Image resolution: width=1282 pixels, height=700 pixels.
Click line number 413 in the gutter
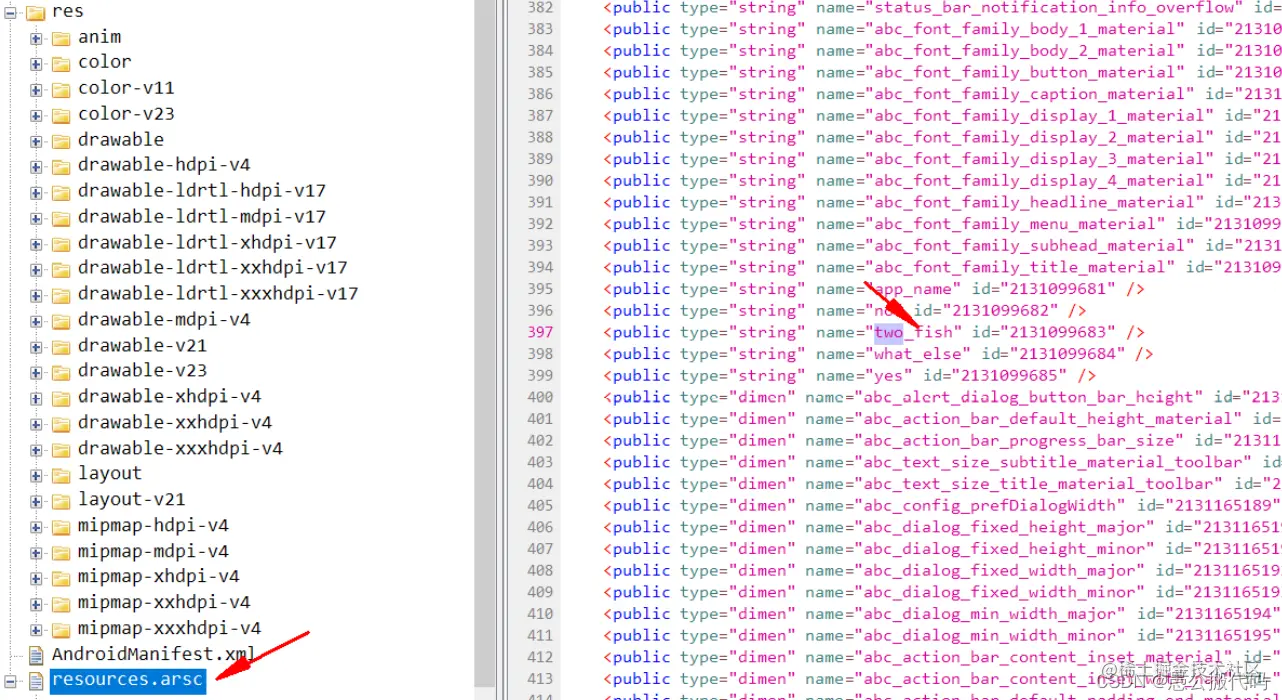point(540,679)
